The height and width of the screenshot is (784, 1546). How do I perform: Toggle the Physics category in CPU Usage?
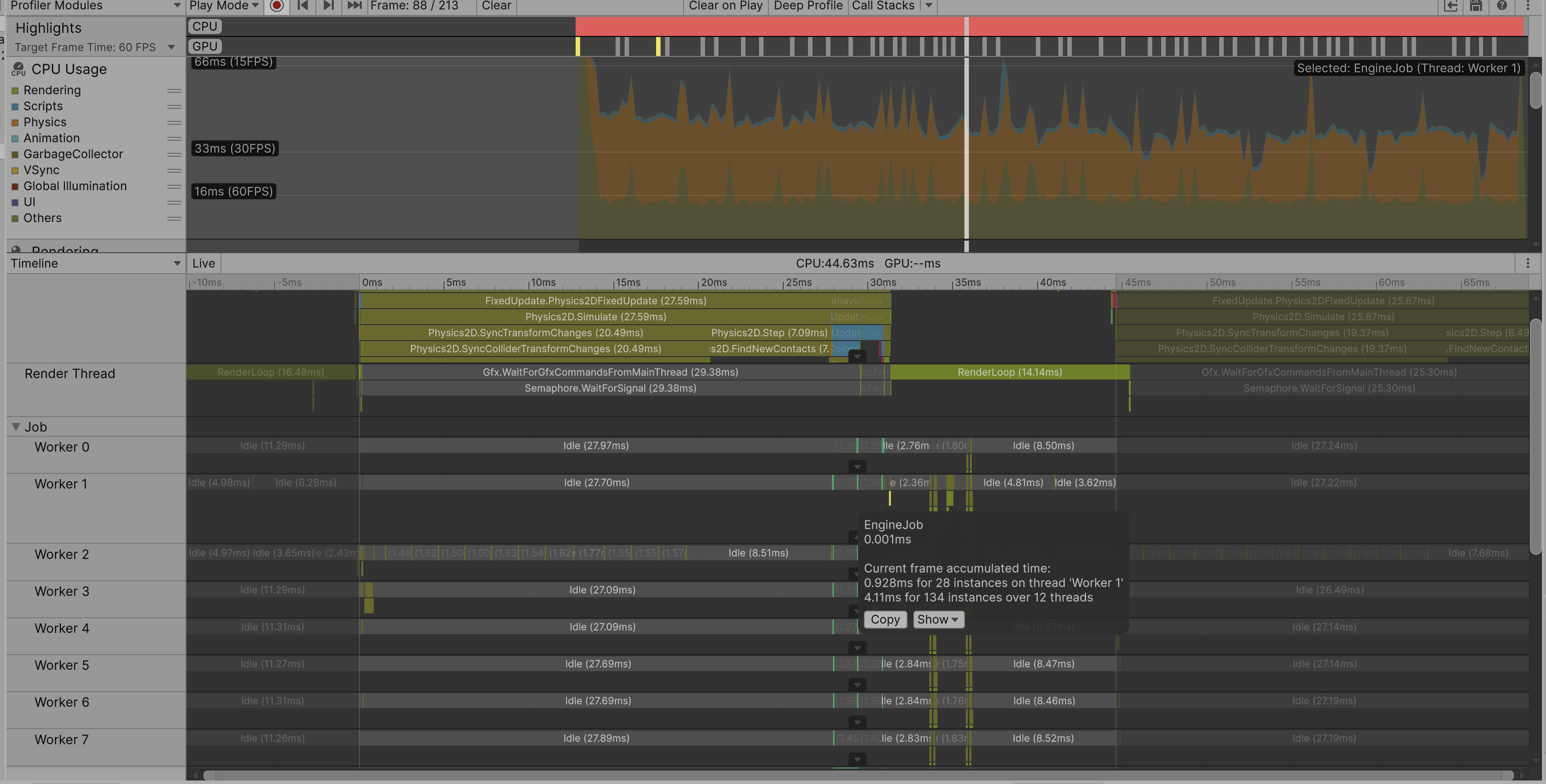click(x=15, y=122)
